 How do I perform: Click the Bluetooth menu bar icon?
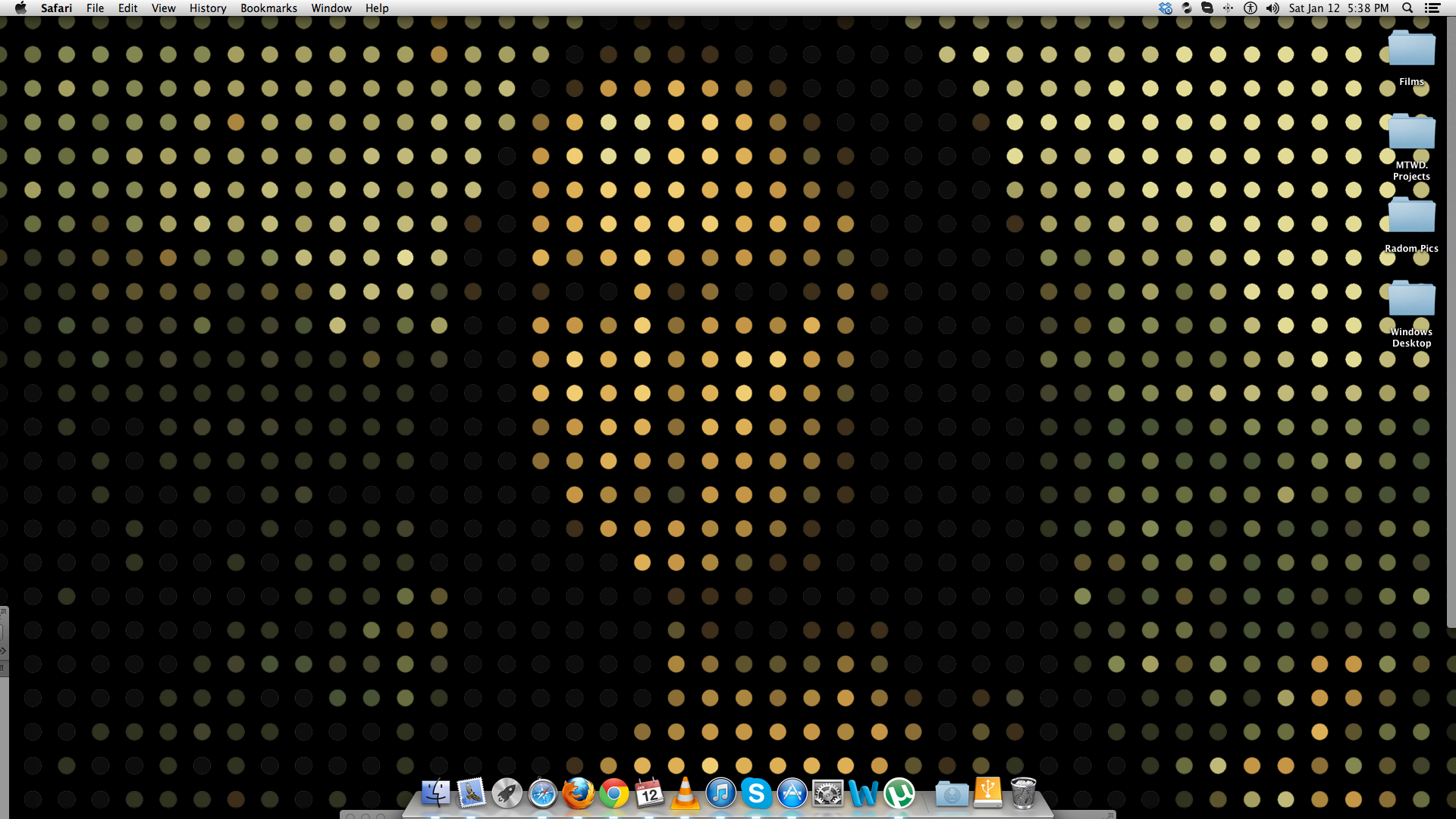[x=1228, y=8]
